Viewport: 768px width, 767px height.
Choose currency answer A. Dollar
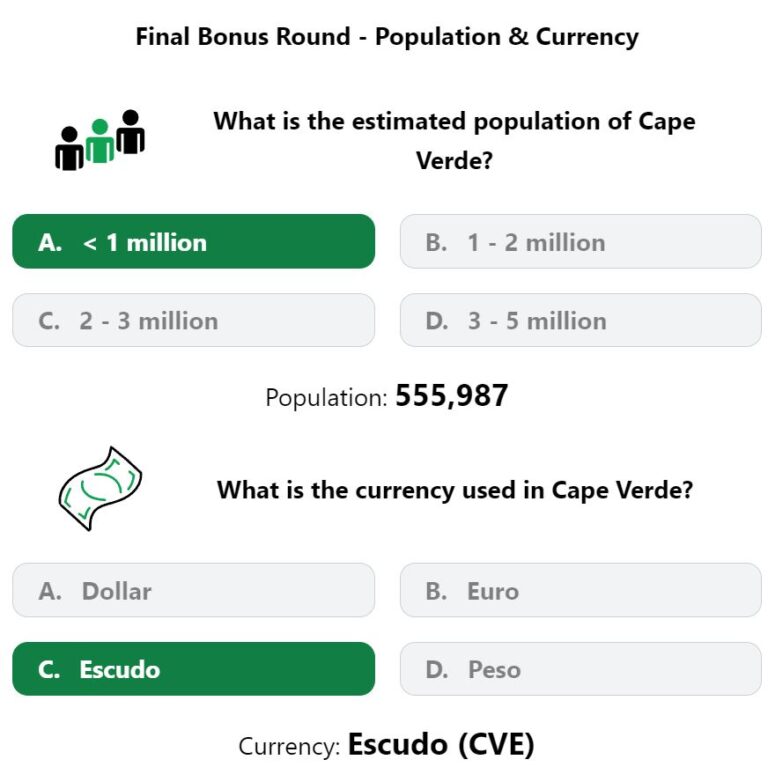(193, 590)
